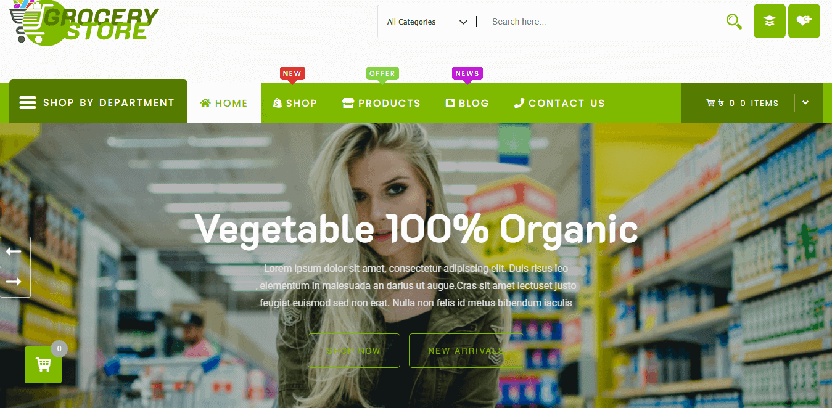The image size is (832, 408).
Task: Go to next slide arrow
Action: tap(14, 281)
